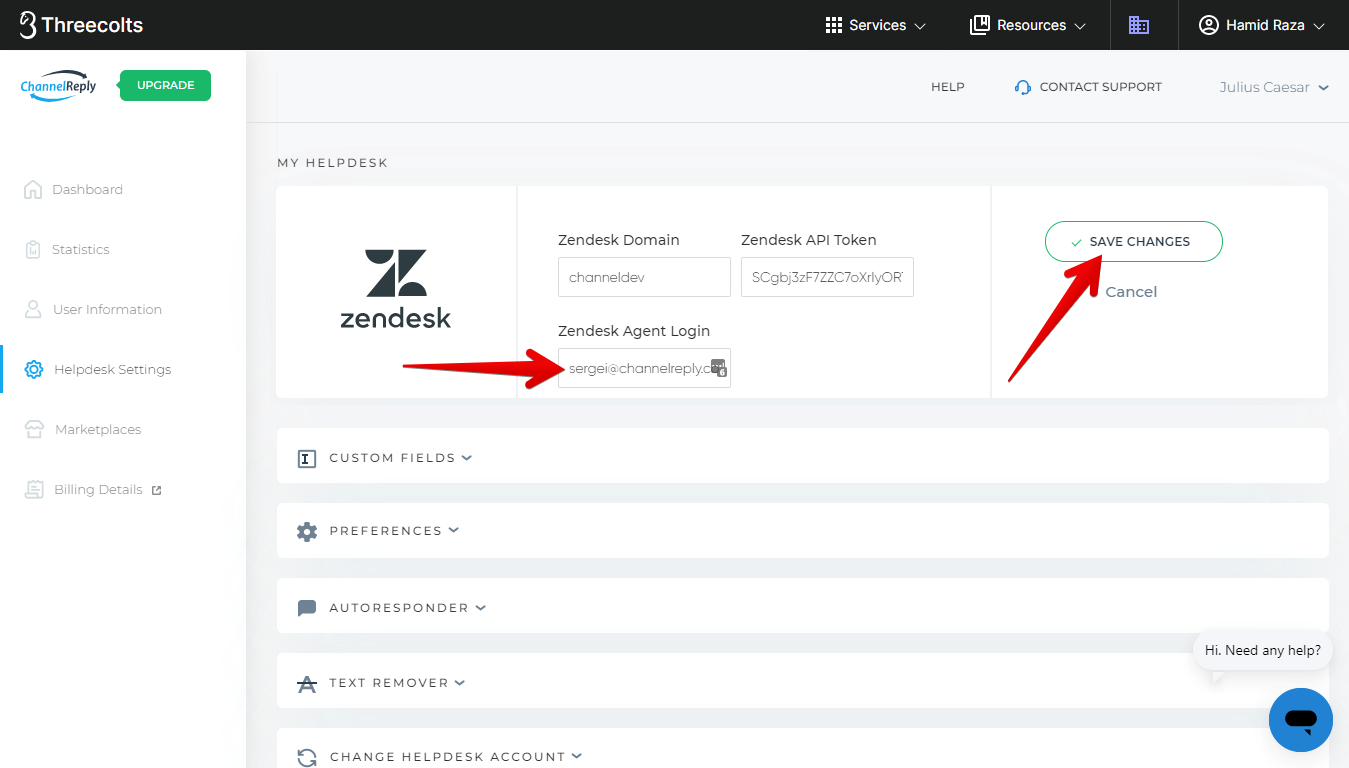Click the Cancel link
Image resolution: width=1349 pixels, height=768 pixels.
point(1131,292)
